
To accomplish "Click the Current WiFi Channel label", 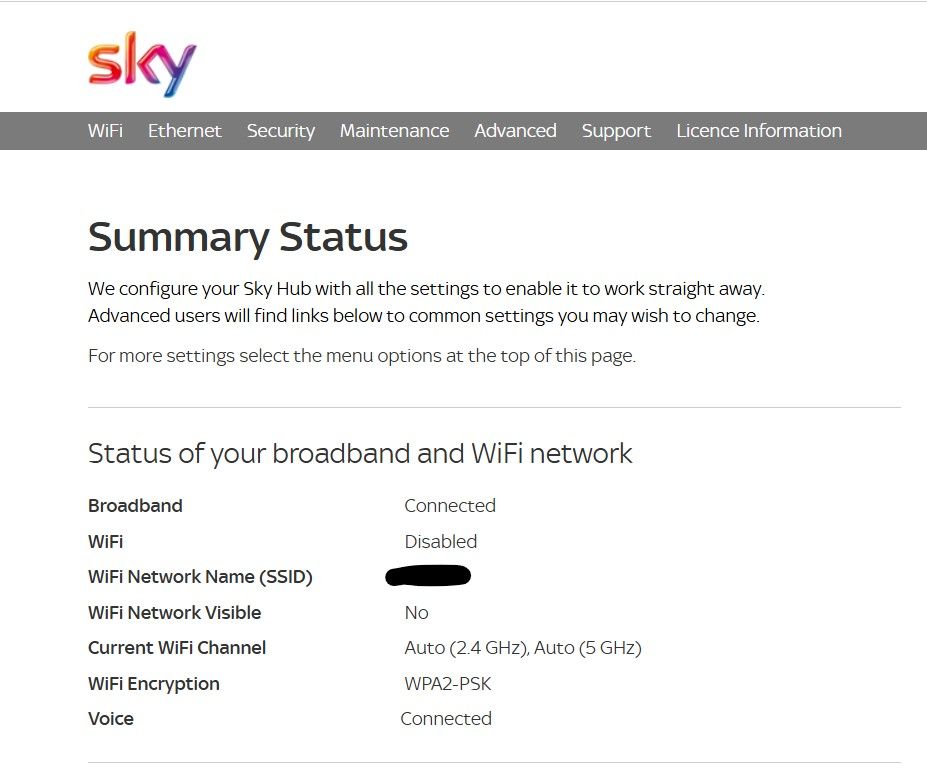I will pyautogui.click(x=177, y=648).
